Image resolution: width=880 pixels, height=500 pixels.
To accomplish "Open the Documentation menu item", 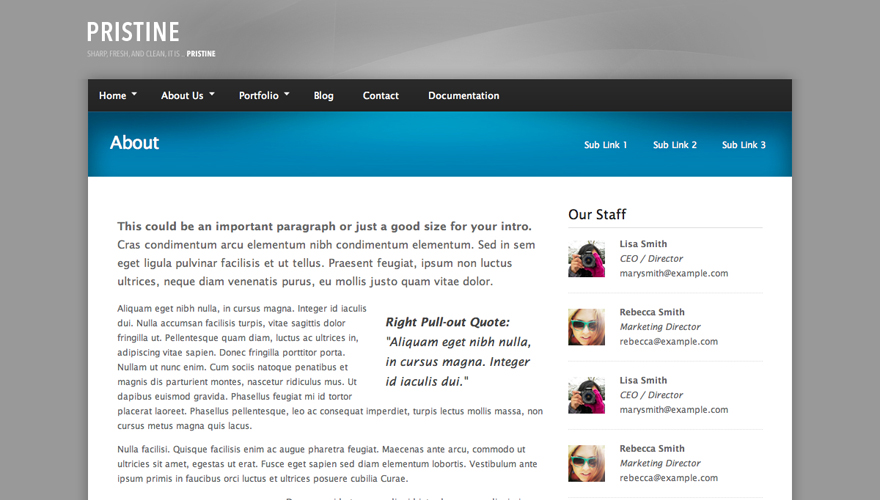I will [x=464, y=96].
